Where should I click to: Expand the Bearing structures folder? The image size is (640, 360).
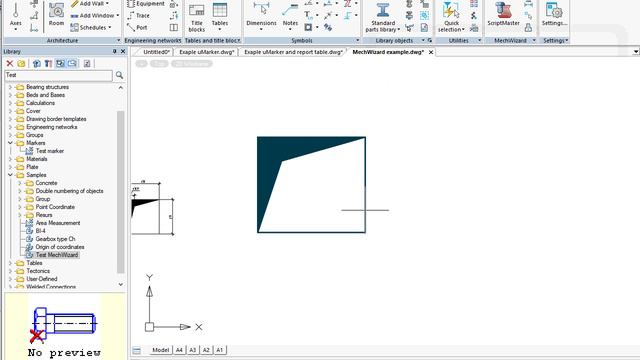(x=10, y=87)
